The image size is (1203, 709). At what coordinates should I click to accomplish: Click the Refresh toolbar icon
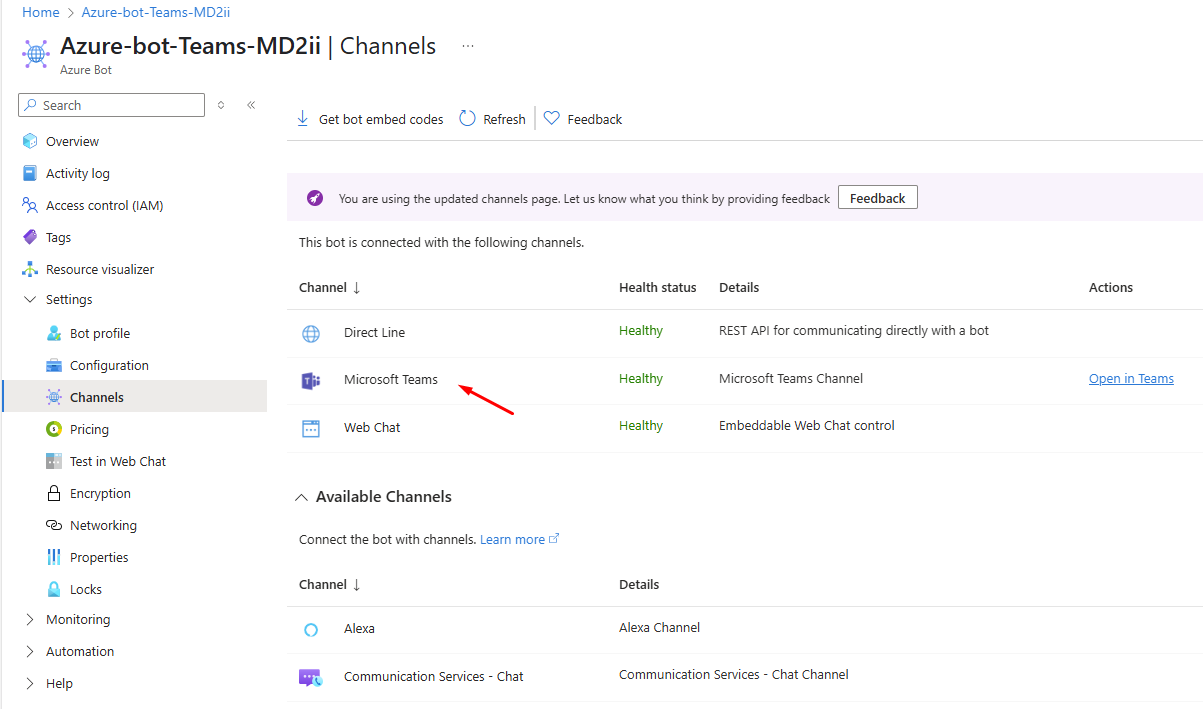pos(467,119)
